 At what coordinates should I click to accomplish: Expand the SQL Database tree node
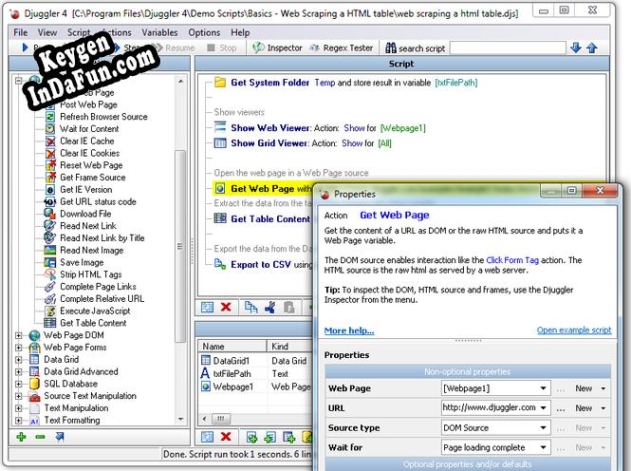[19, 384]
